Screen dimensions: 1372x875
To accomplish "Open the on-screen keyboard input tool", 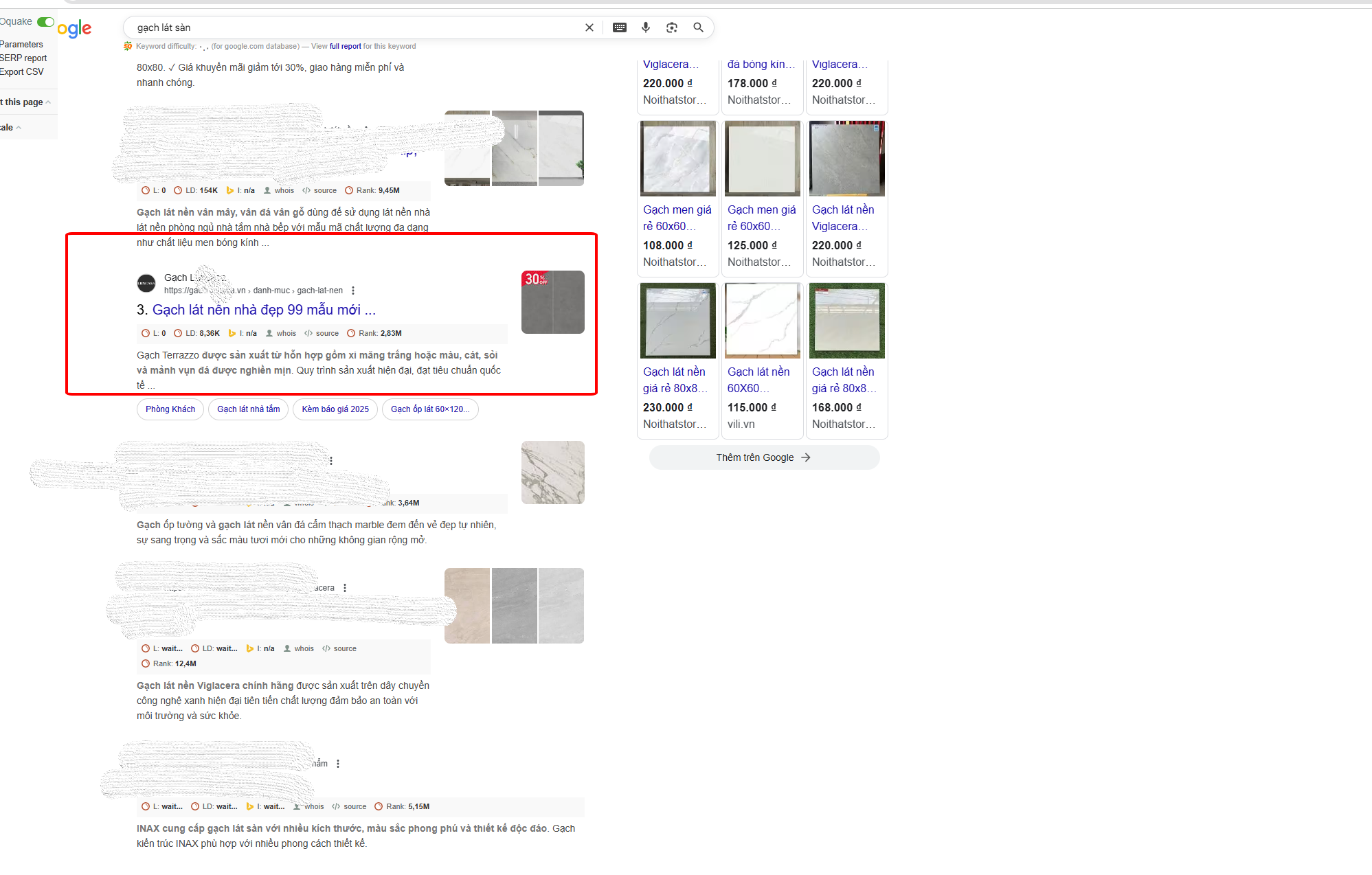I will (x=619, y=27).
